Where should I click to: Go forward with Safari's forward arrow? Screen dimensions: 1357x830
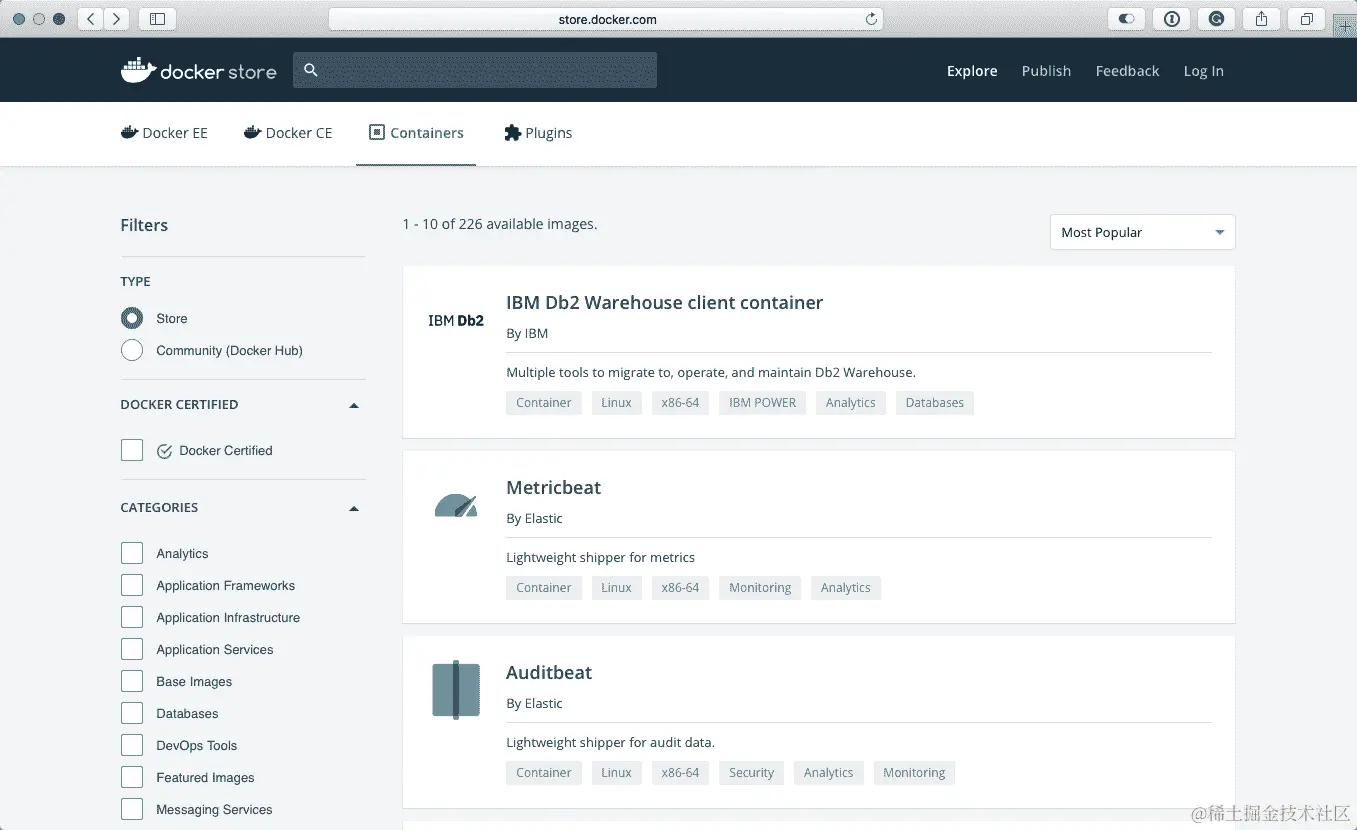117,19
